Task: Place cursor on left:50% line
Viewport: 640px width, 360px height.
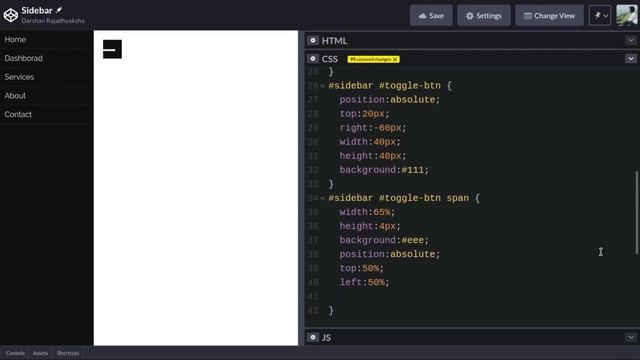Action: click(x=364, y=282)
